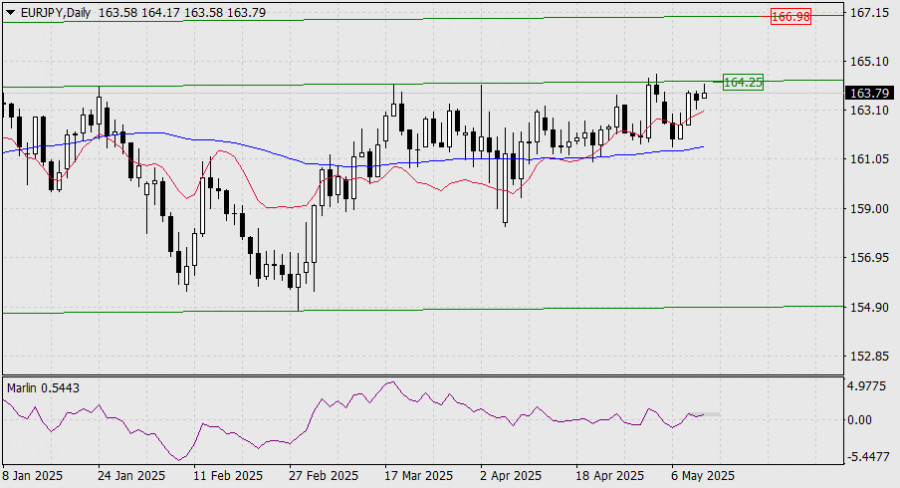Click the 152.85 price scale value

coord(869,356)
